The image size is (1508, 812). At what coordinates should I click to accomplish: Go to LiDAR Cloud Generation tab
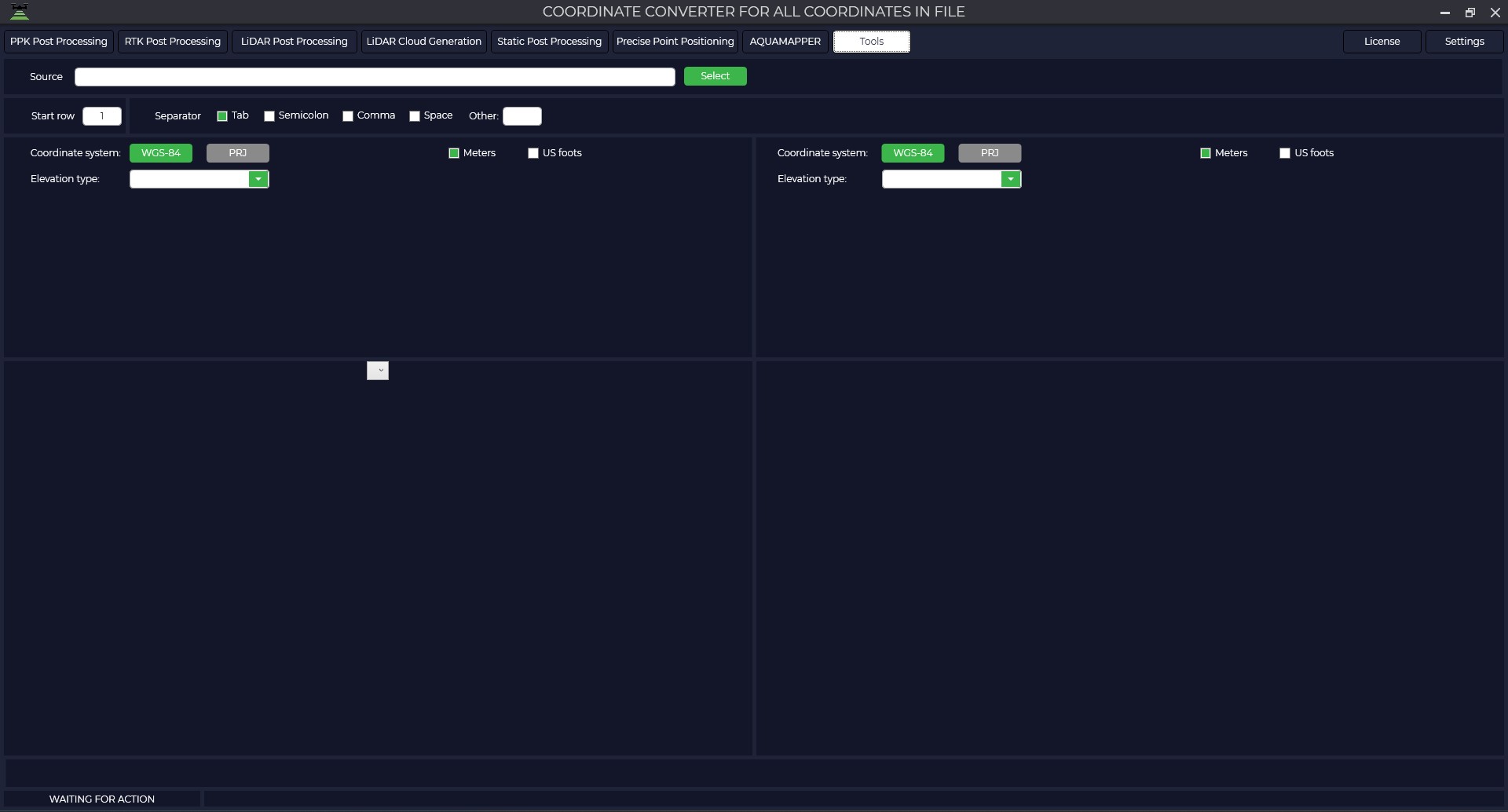[424, 42]
